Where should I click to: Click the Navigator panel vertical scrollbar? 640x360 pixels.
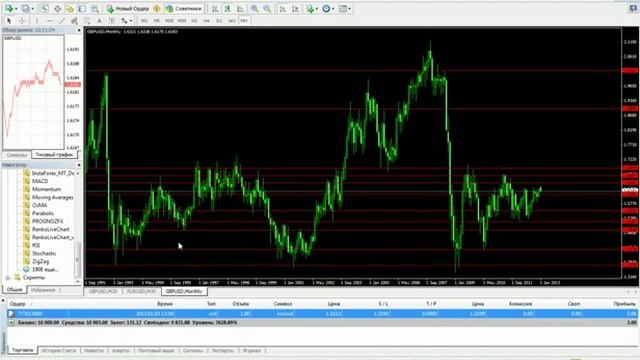tap(78, 259)
